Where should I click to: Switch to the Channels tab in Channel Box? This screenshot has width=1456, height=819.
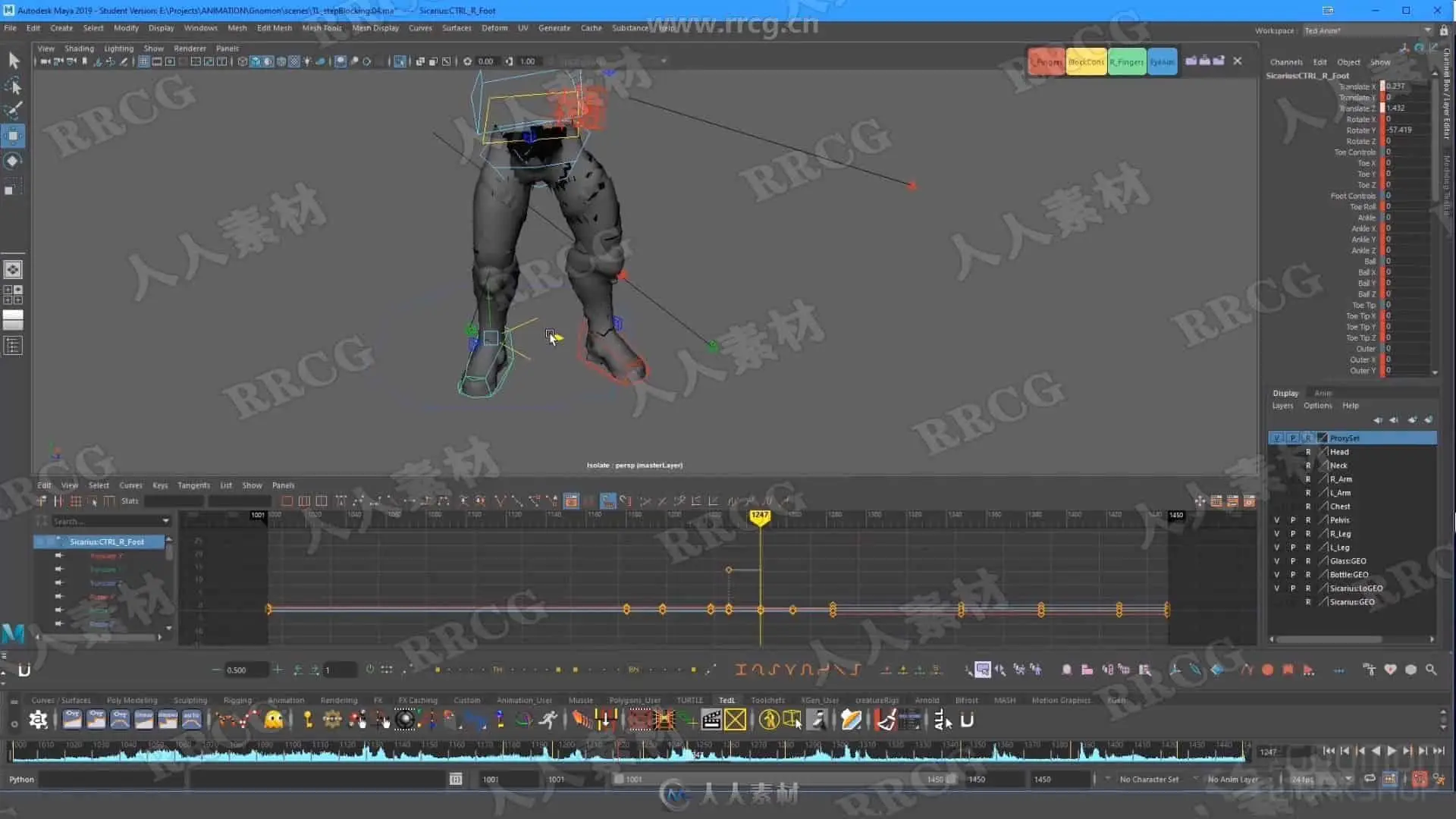pos(1286,62)
